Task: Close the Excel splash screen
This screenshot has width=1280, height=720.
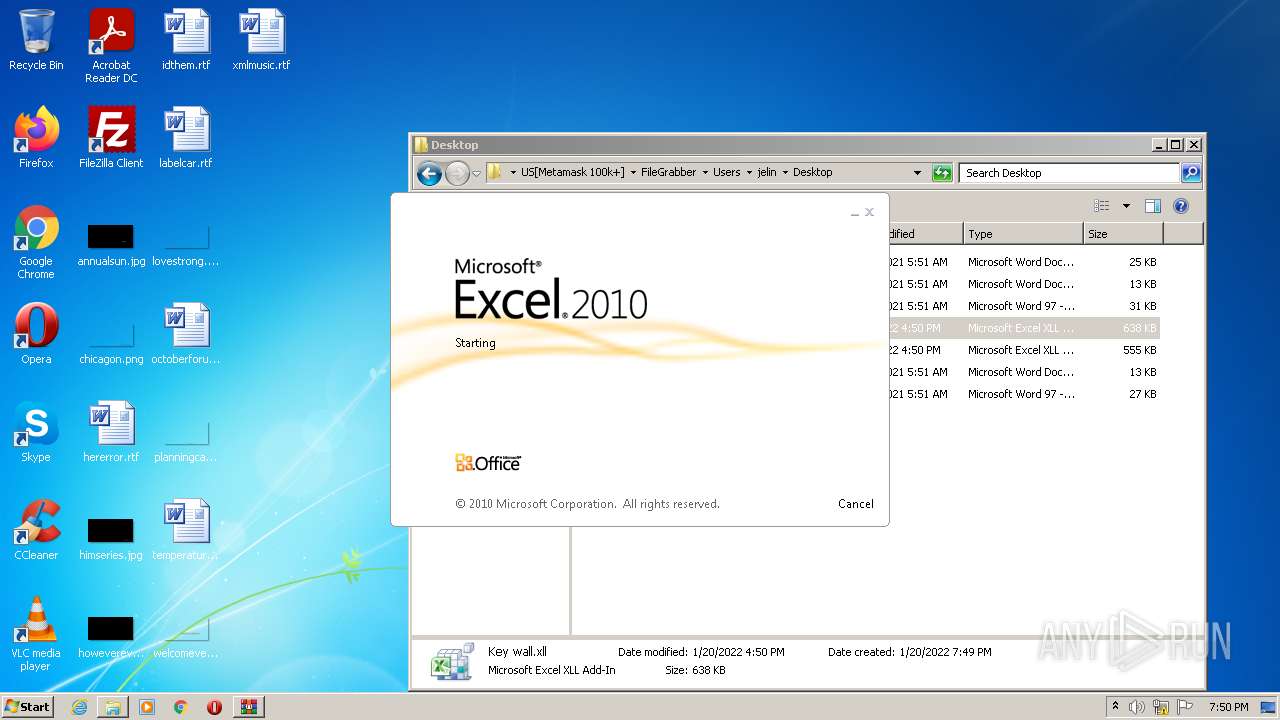Action: [869, 212]
